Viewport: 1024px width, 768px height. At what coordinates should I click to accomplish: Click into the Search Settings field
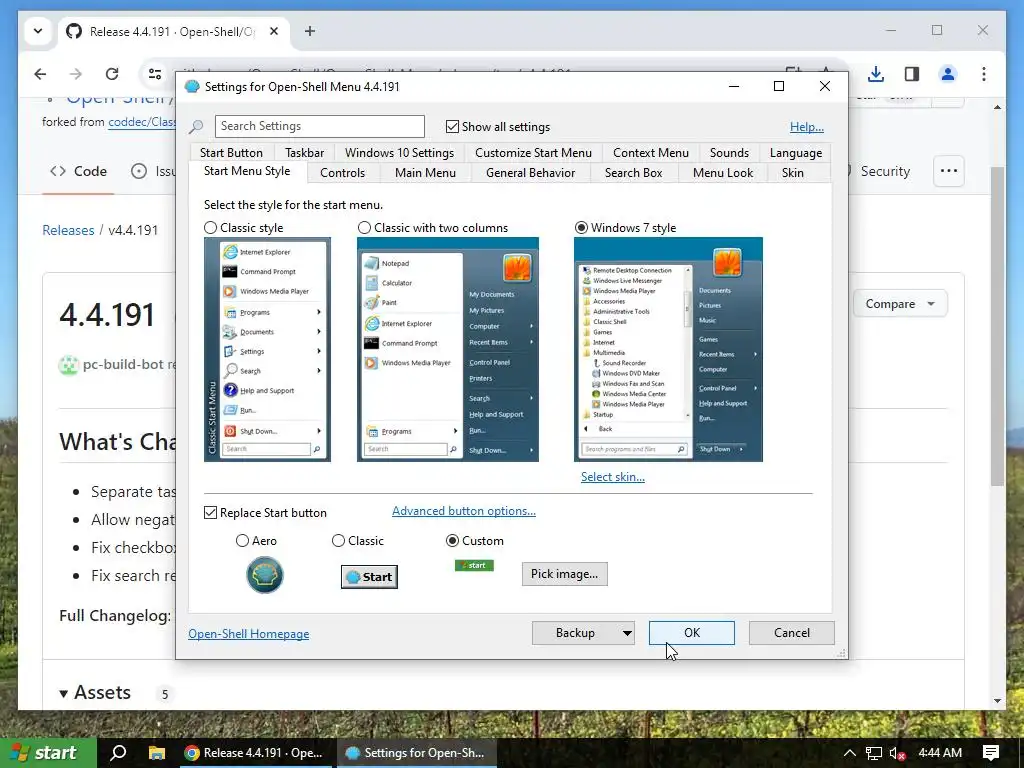pyautogui.click(x=319, y=126)
